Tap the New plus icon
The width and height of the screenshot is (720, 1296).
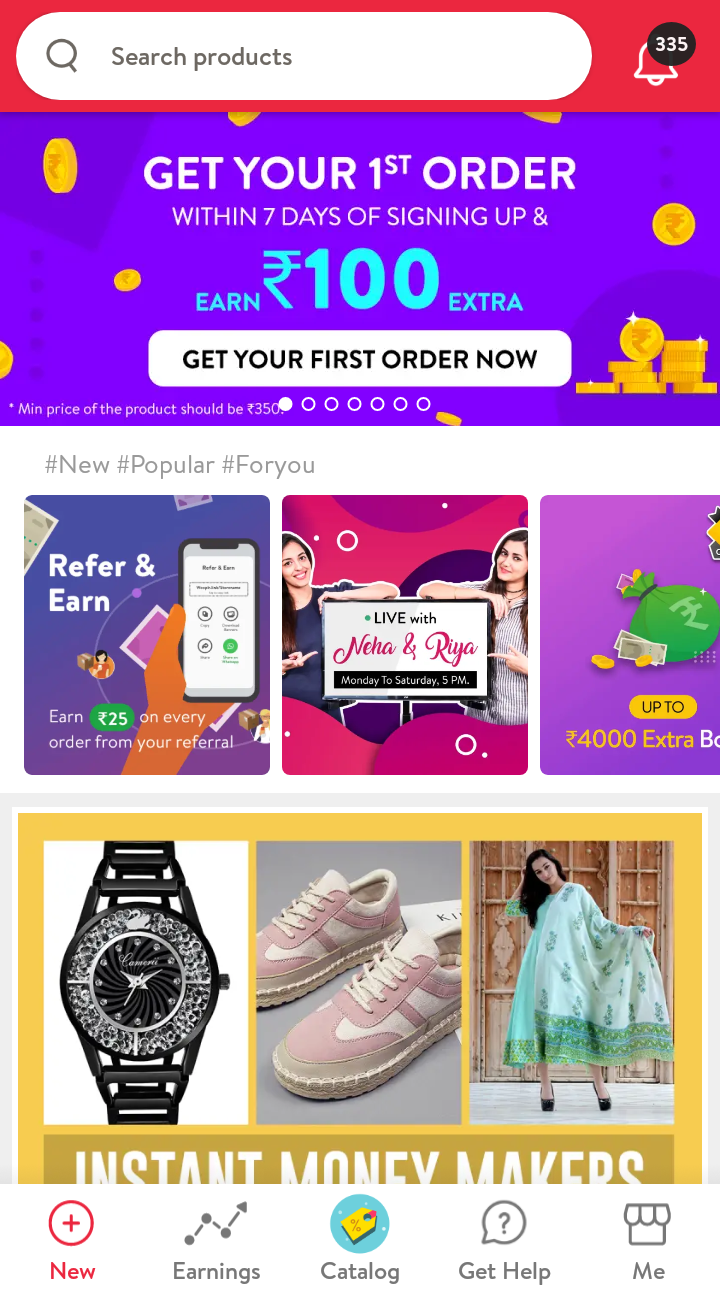(x=72, y=1223)
